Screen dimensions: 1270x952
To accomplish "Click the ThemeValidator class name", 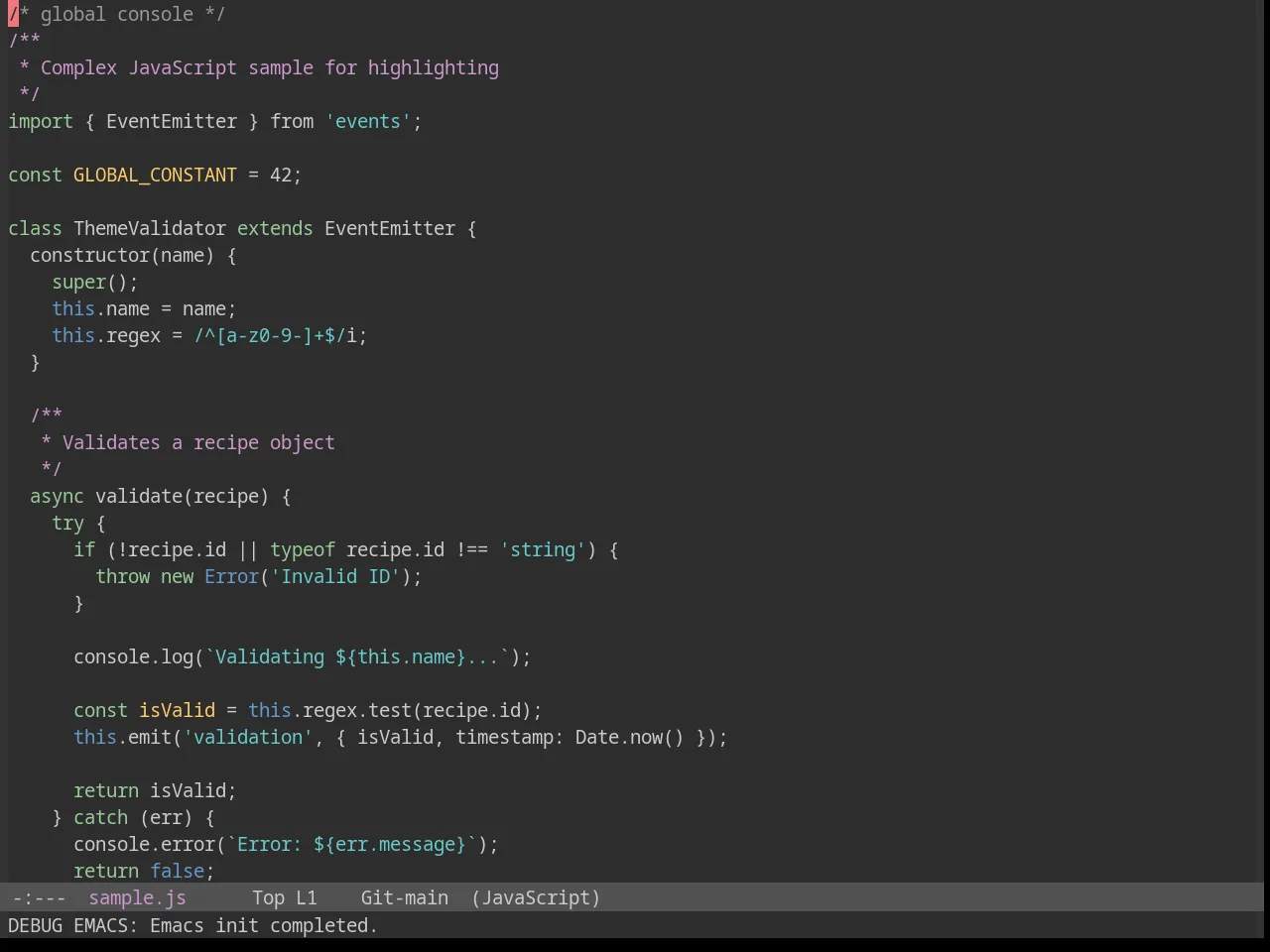I will 150,228.
